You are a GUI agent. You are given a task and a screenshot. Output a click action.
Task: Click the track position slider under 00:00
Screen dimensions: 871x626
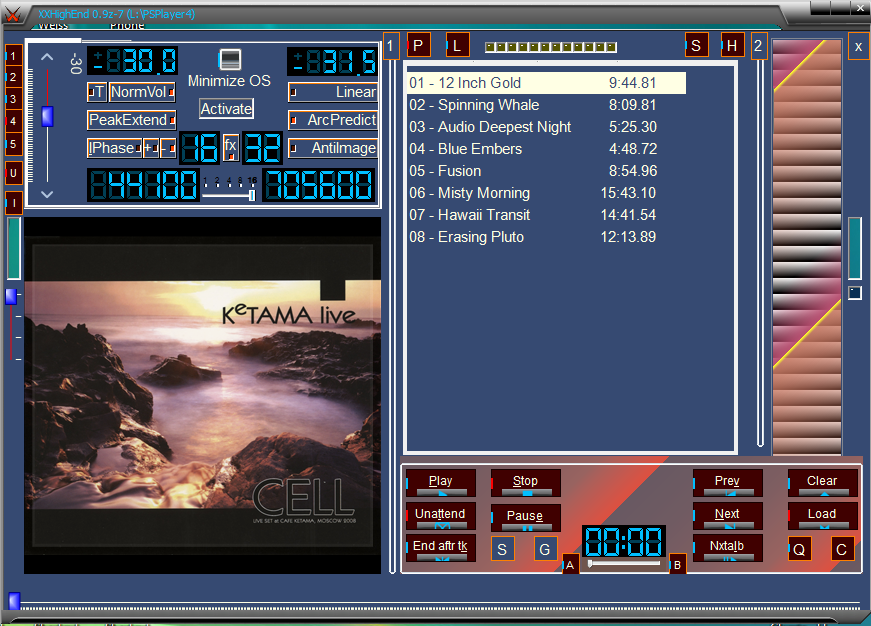[624, 563]
